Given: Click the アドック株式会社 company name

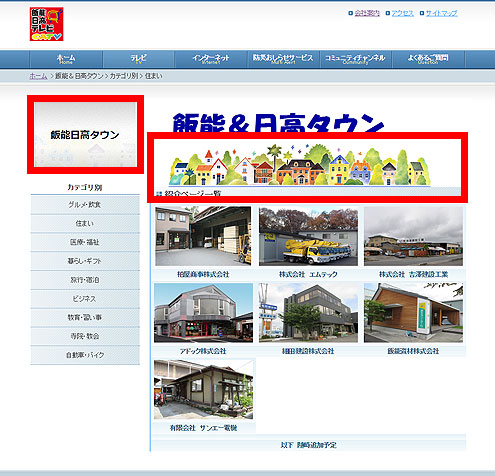Looking at the screenshot, I should [203, 351].
